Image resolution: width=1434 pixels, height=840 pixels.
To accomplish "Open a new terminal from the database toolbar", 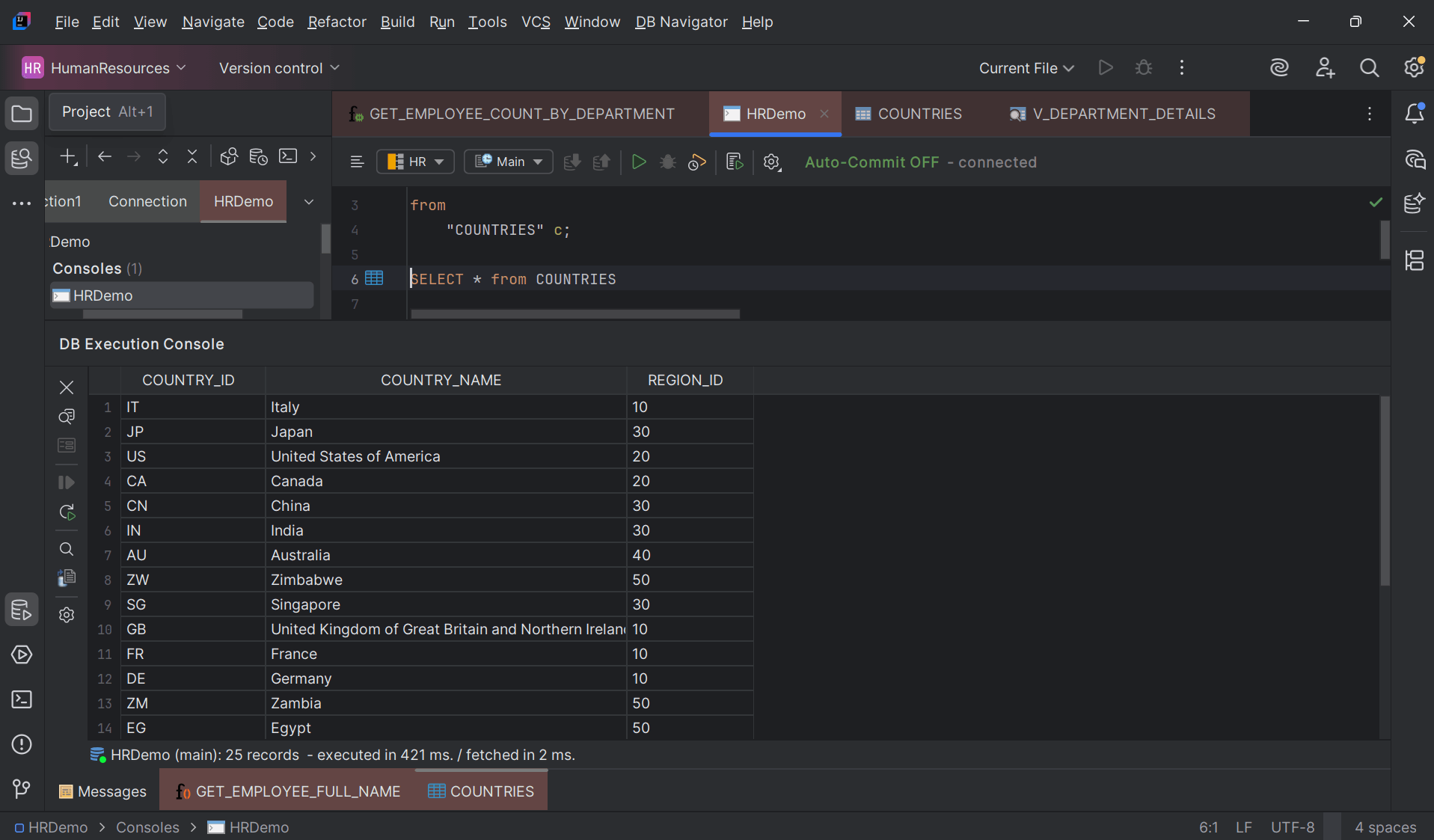I will [287, 156].
